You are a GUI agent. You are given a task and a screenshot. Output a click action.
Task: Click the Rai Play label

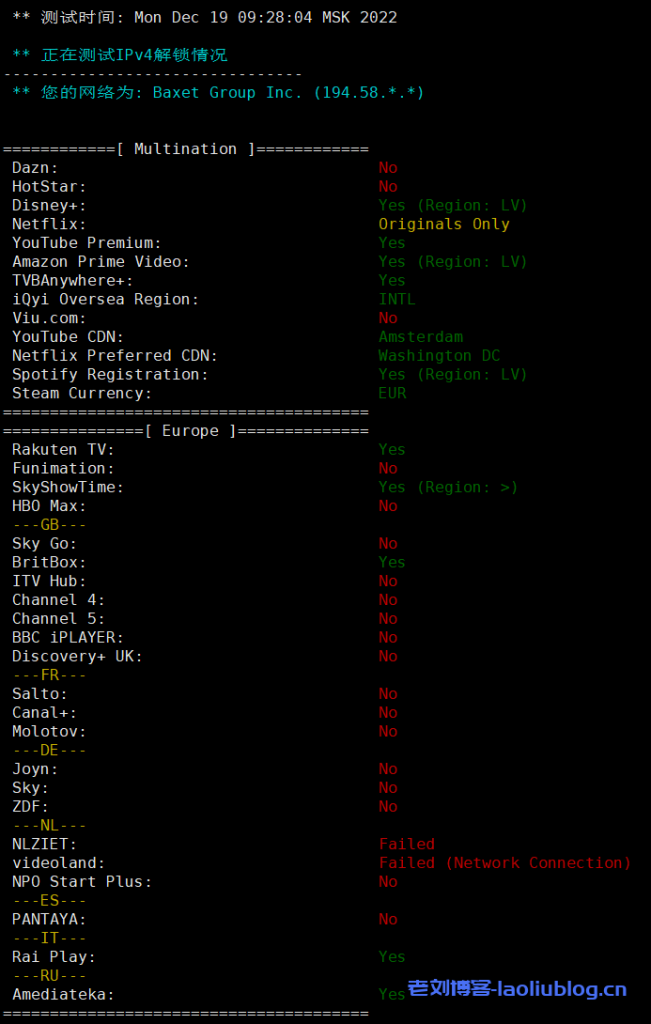pos(54,957)
